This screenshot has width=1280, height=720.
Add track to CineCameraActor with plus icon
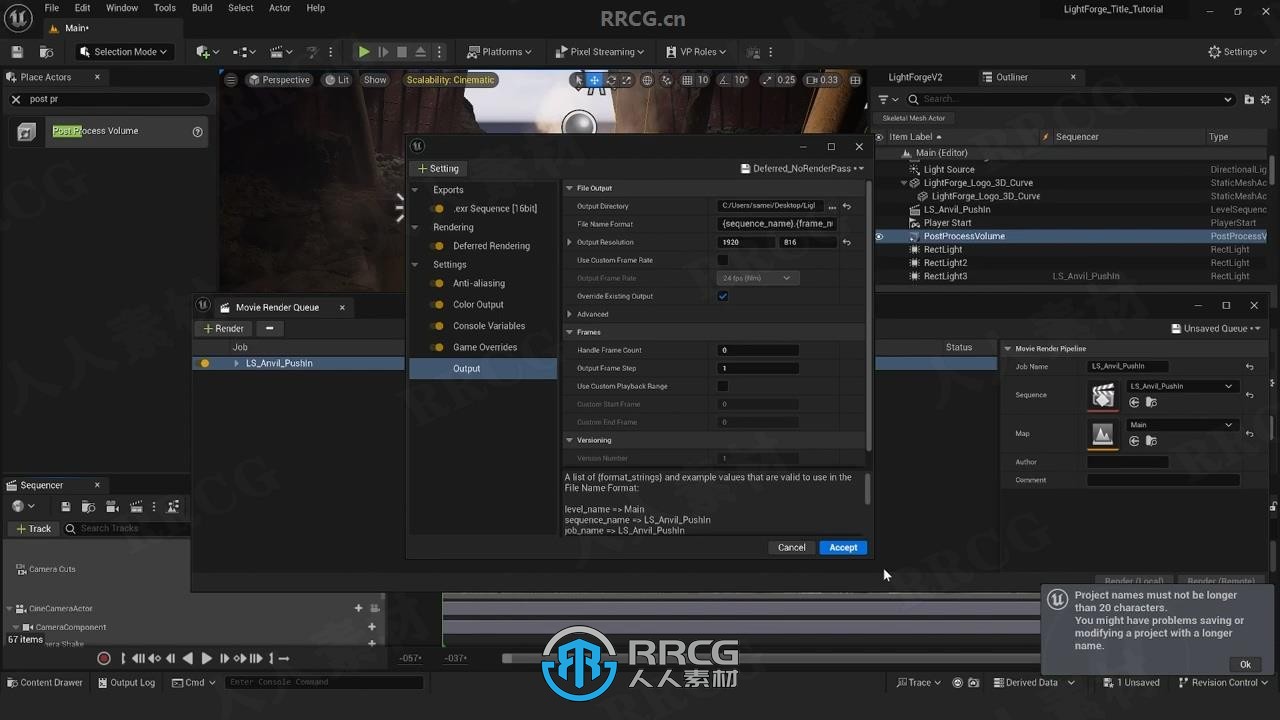point(359,608)
